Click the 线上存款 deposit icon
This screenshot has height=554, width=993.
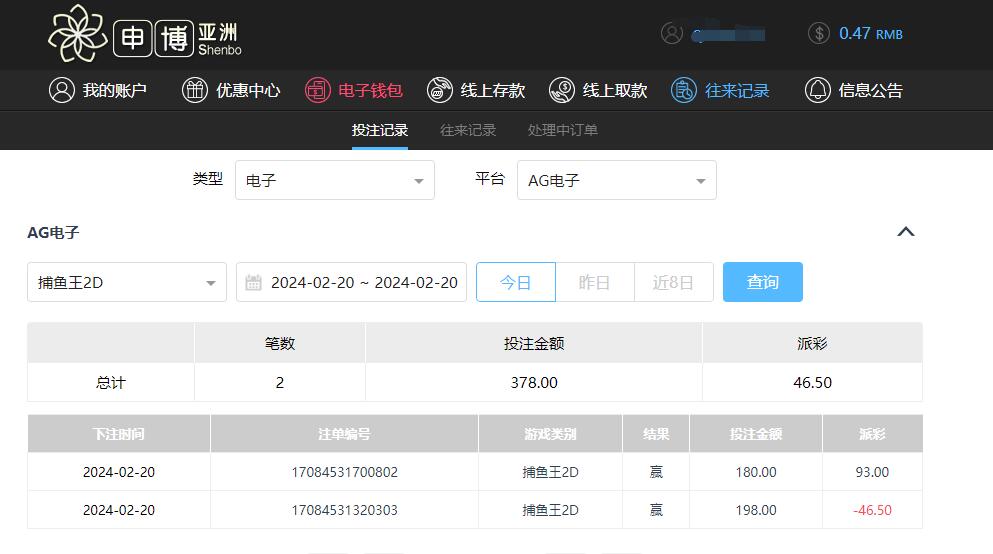440,90
